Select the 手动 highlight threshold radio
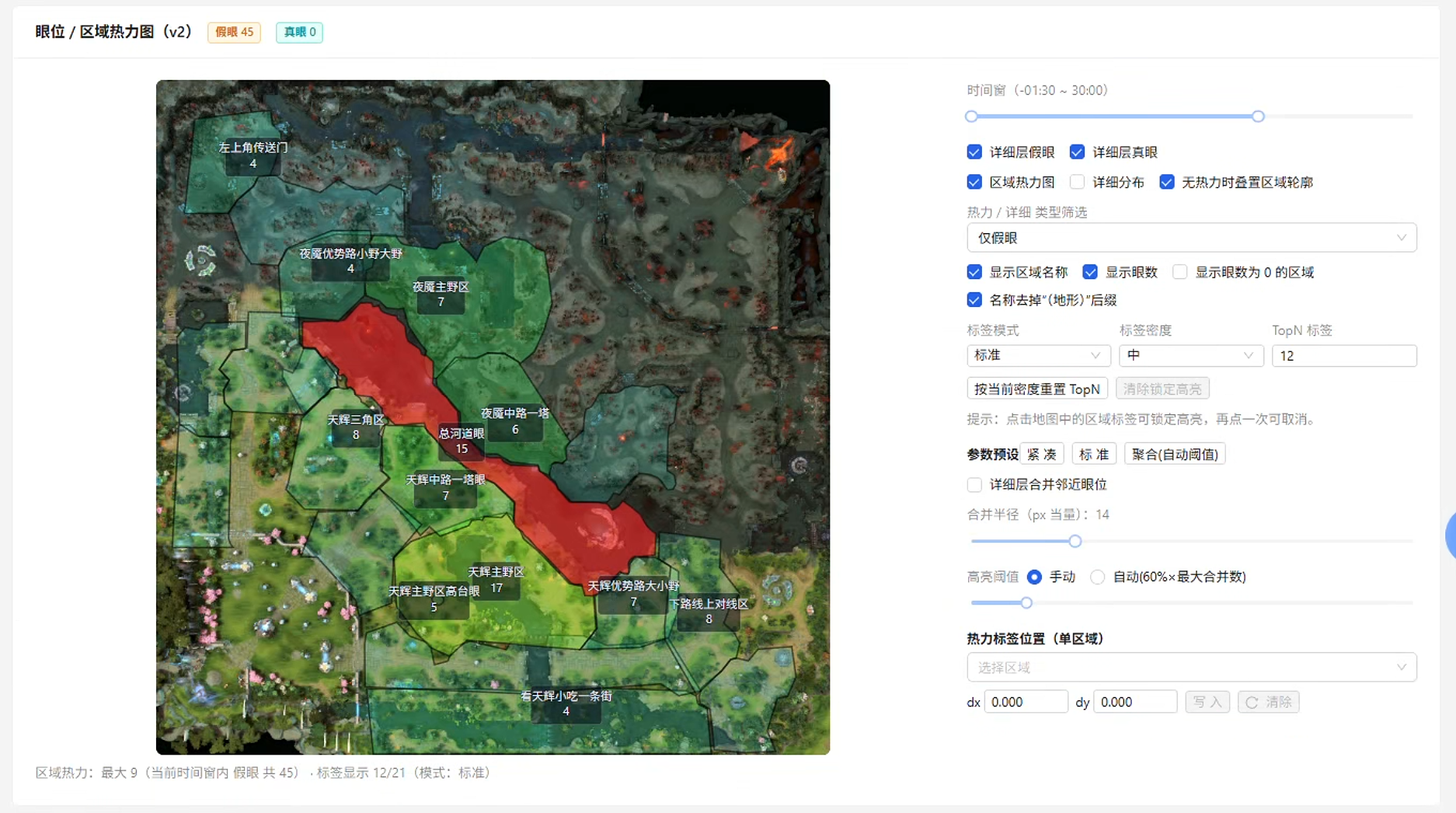The height and width of the screenshot is (813, 1456). (1034, 577)
